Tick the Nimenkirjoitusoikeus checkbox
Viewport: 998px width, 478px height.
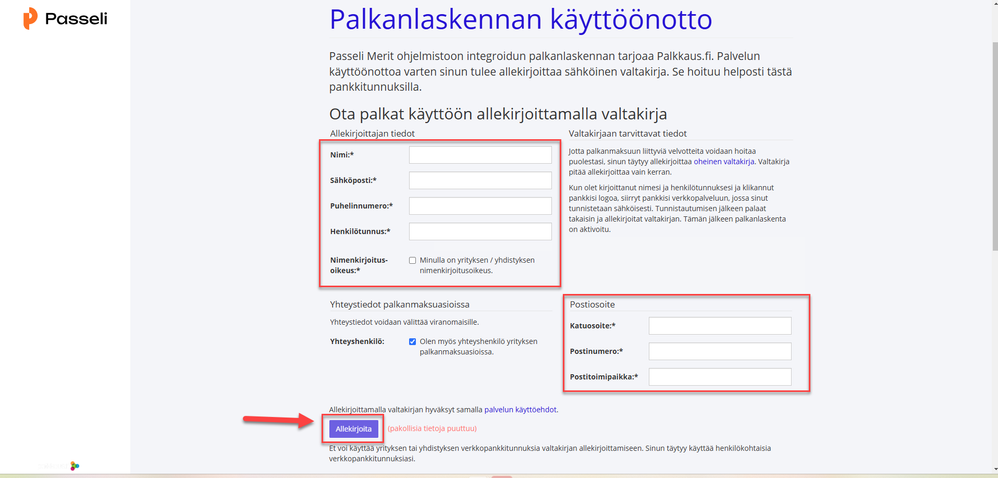click(x=412, y=260)
